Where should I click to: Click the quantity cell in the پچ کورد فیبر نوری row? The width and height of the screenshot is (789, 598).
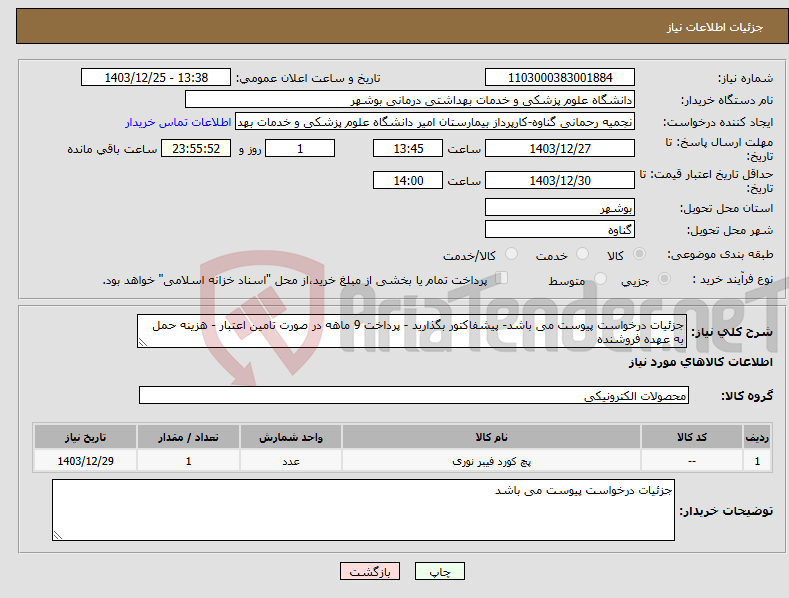188,461
